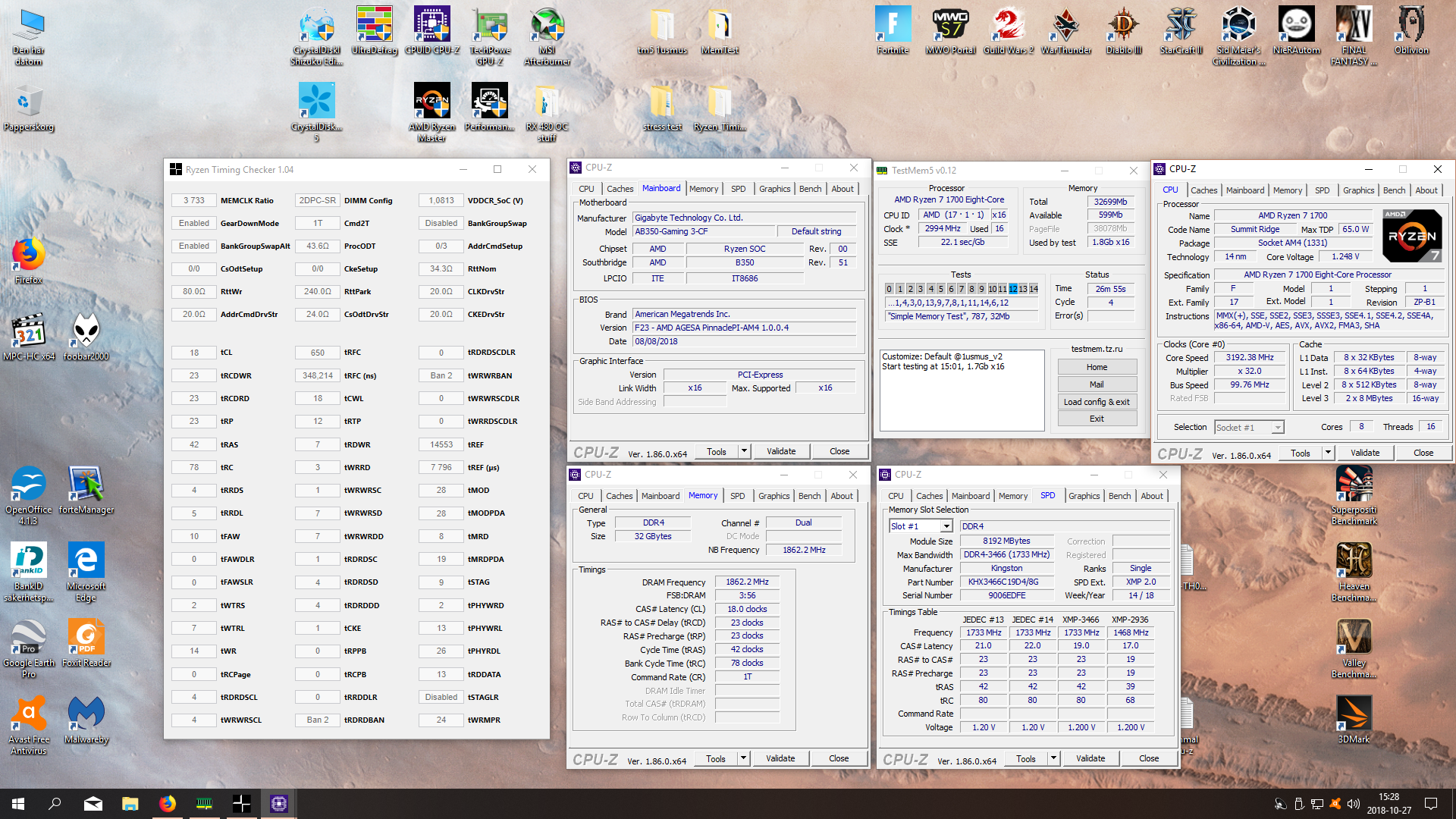Launch NieR Automata desktop icon
Viewport: 1456px width, 819px height.
tap(1296, 30)
